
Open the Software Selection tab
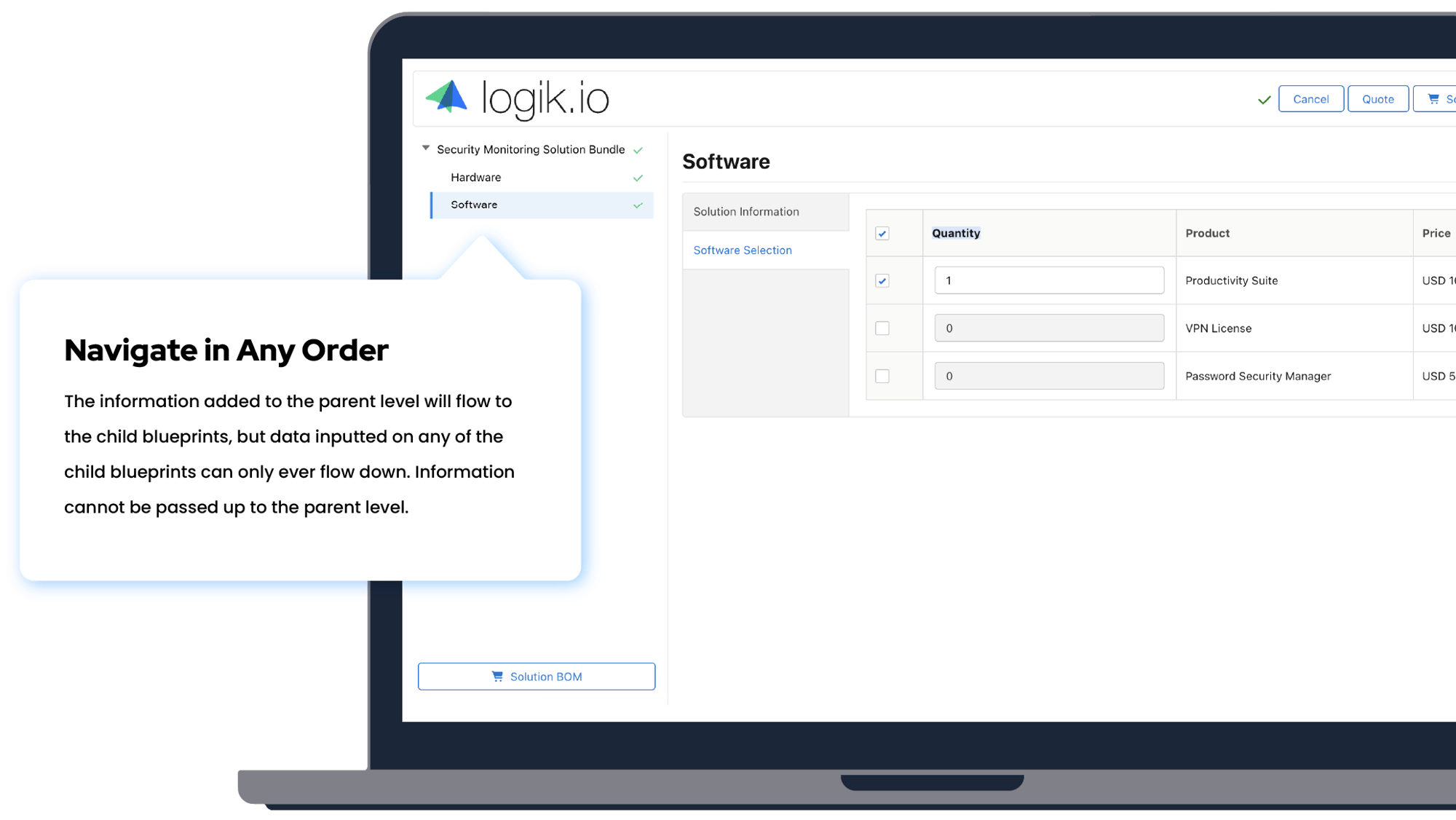pos(766,251)
